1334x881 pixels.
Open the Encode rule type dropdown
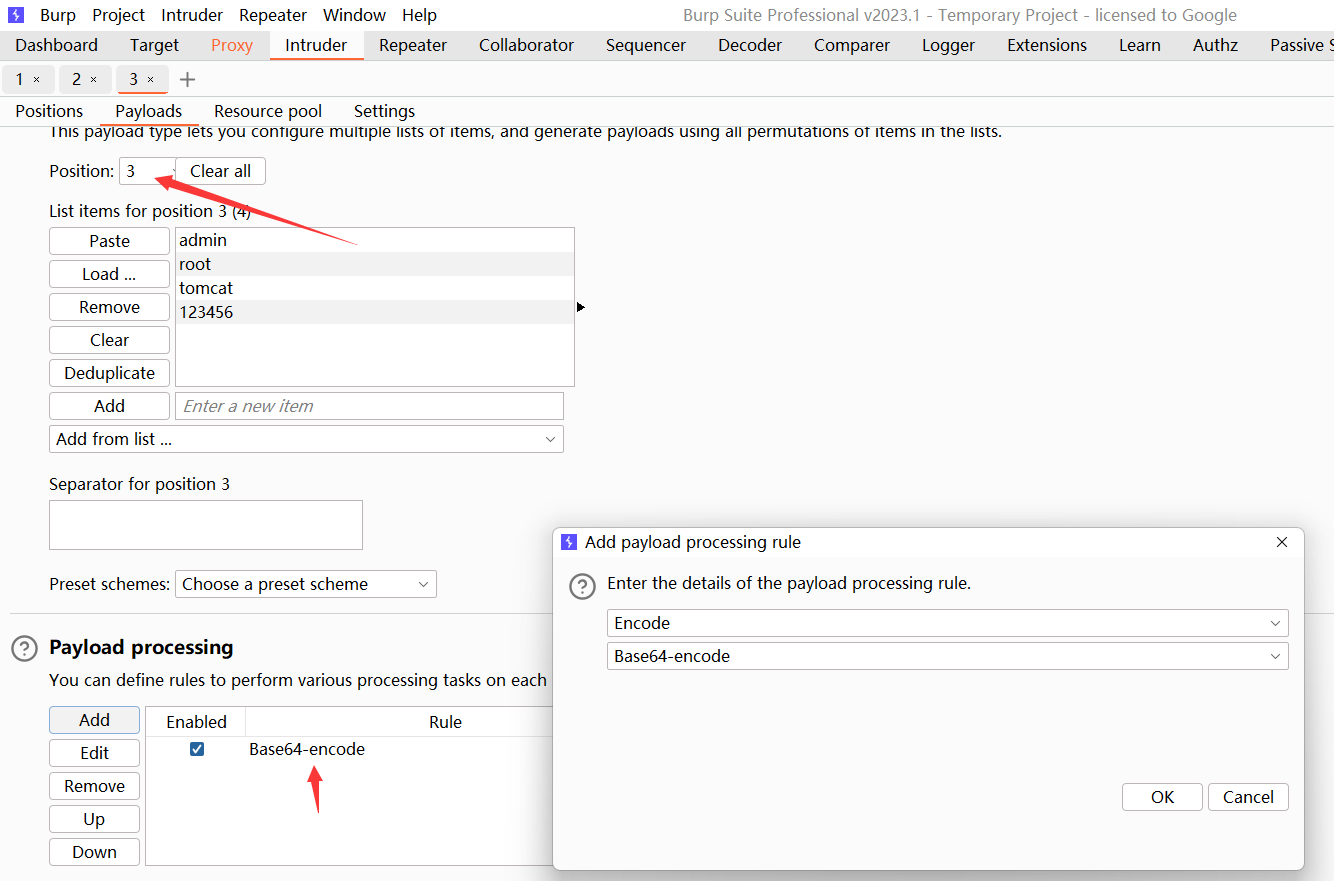click(947, 623)
